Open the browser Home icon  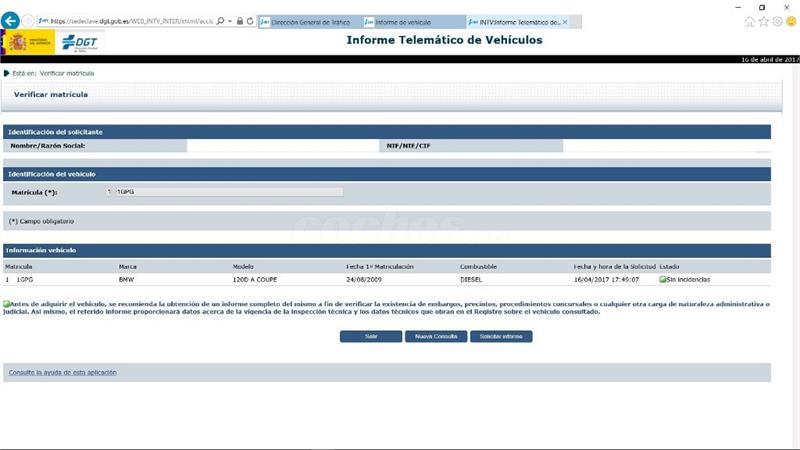[750, 21]
